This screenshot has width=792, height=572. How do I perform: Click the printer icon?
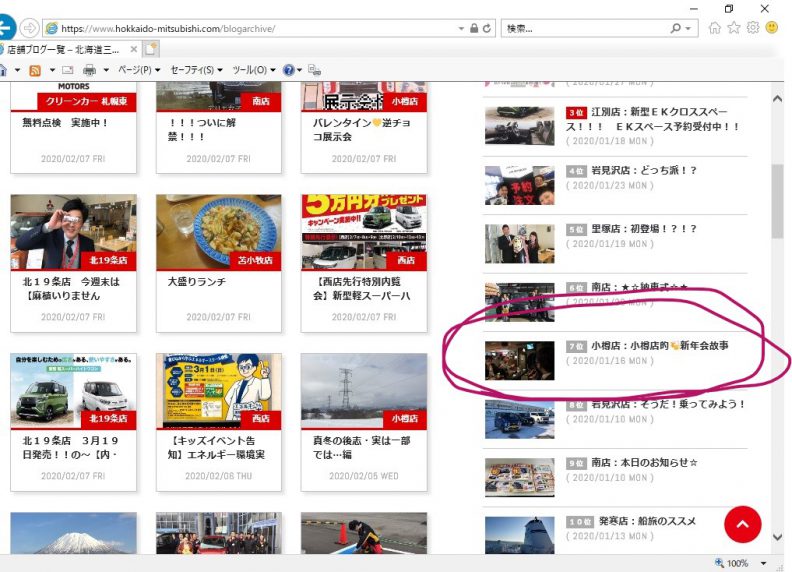pyautogui.click(x=89, y=70)
